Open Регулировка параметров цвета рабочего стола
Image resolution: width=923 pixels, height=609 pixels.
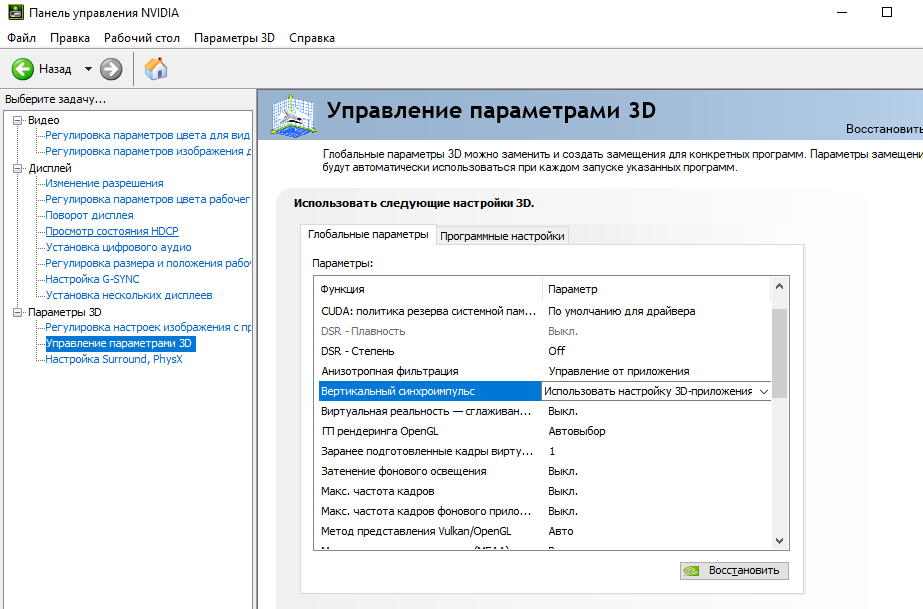click(x=147, y=199)
